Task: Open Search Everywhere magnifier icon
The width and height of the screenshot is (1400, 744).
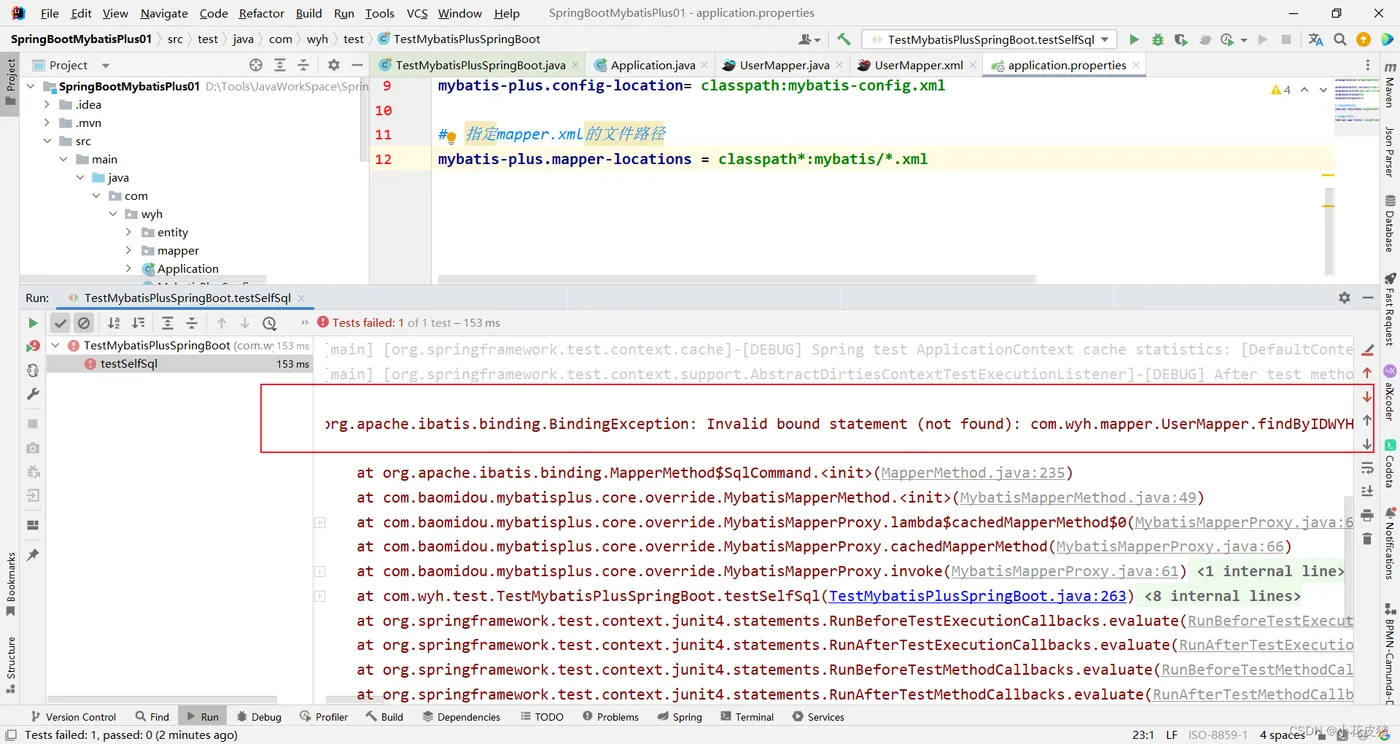Action: [x=1340, y=40]
